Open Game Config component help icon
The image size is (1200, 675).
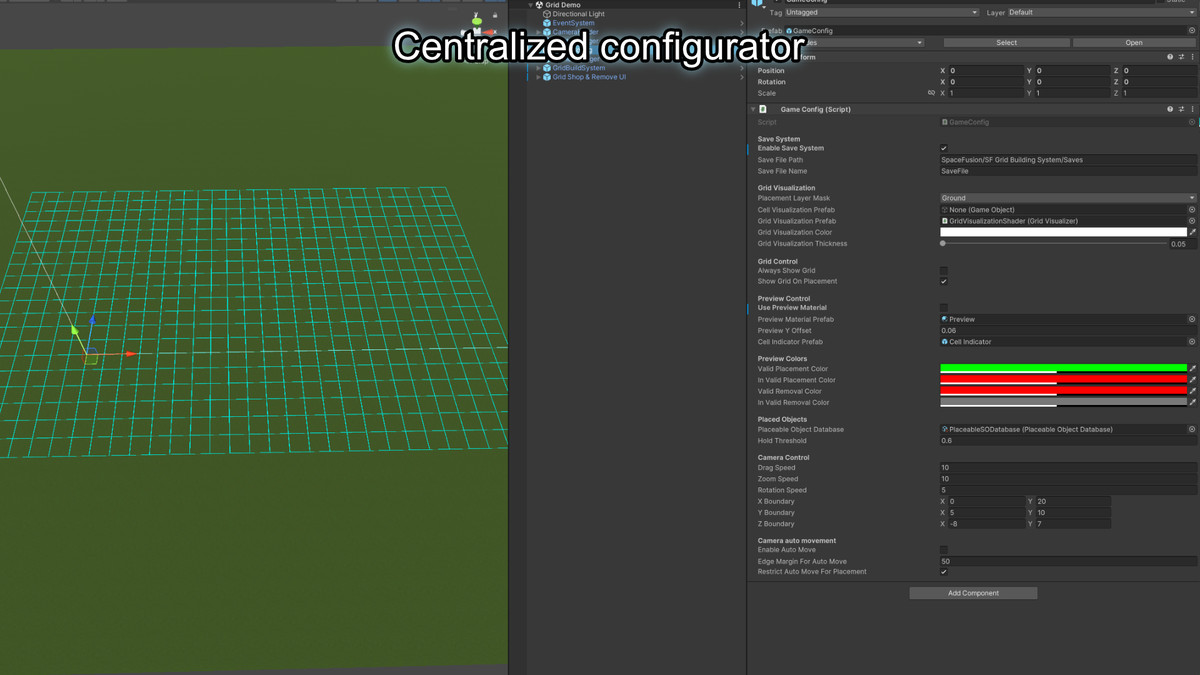point(1170,109)
